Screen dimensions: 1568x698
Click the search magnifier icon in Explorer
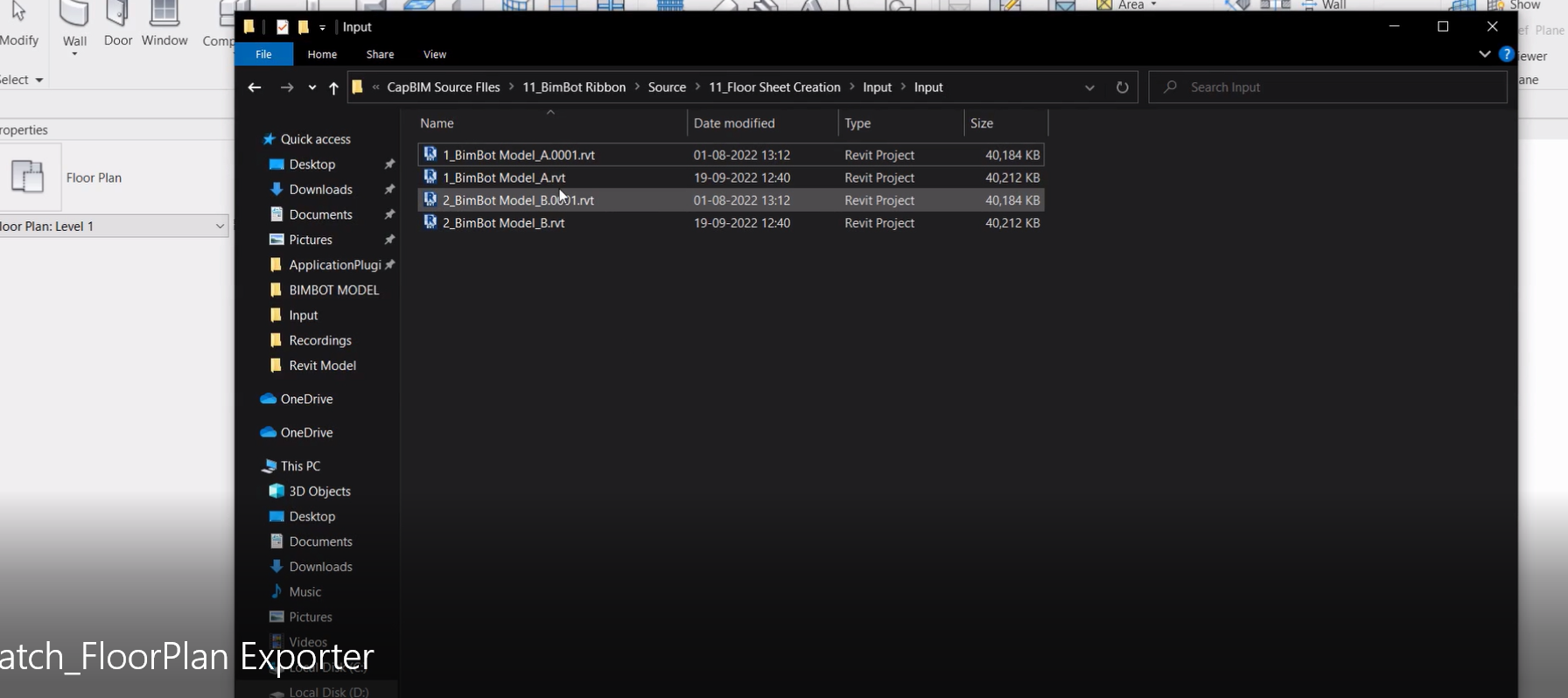click(x=1170, y=87)
